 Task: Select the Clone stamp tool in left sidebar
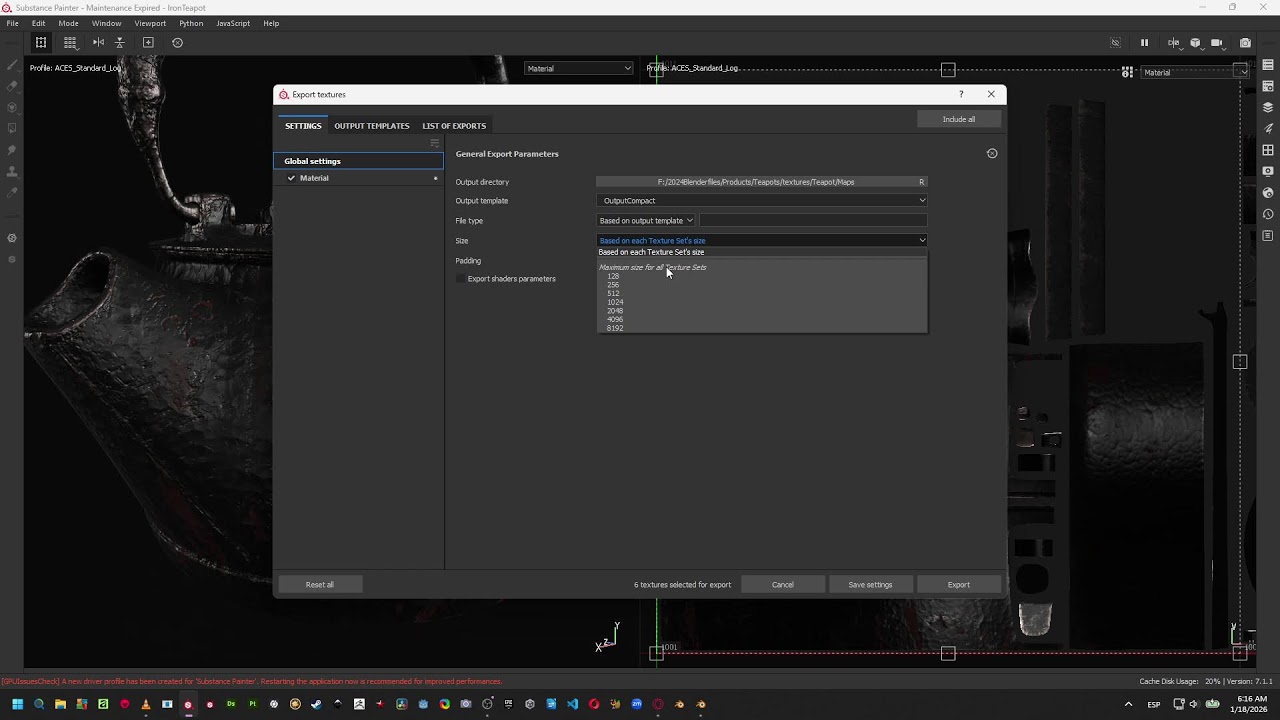click(12, 171)
